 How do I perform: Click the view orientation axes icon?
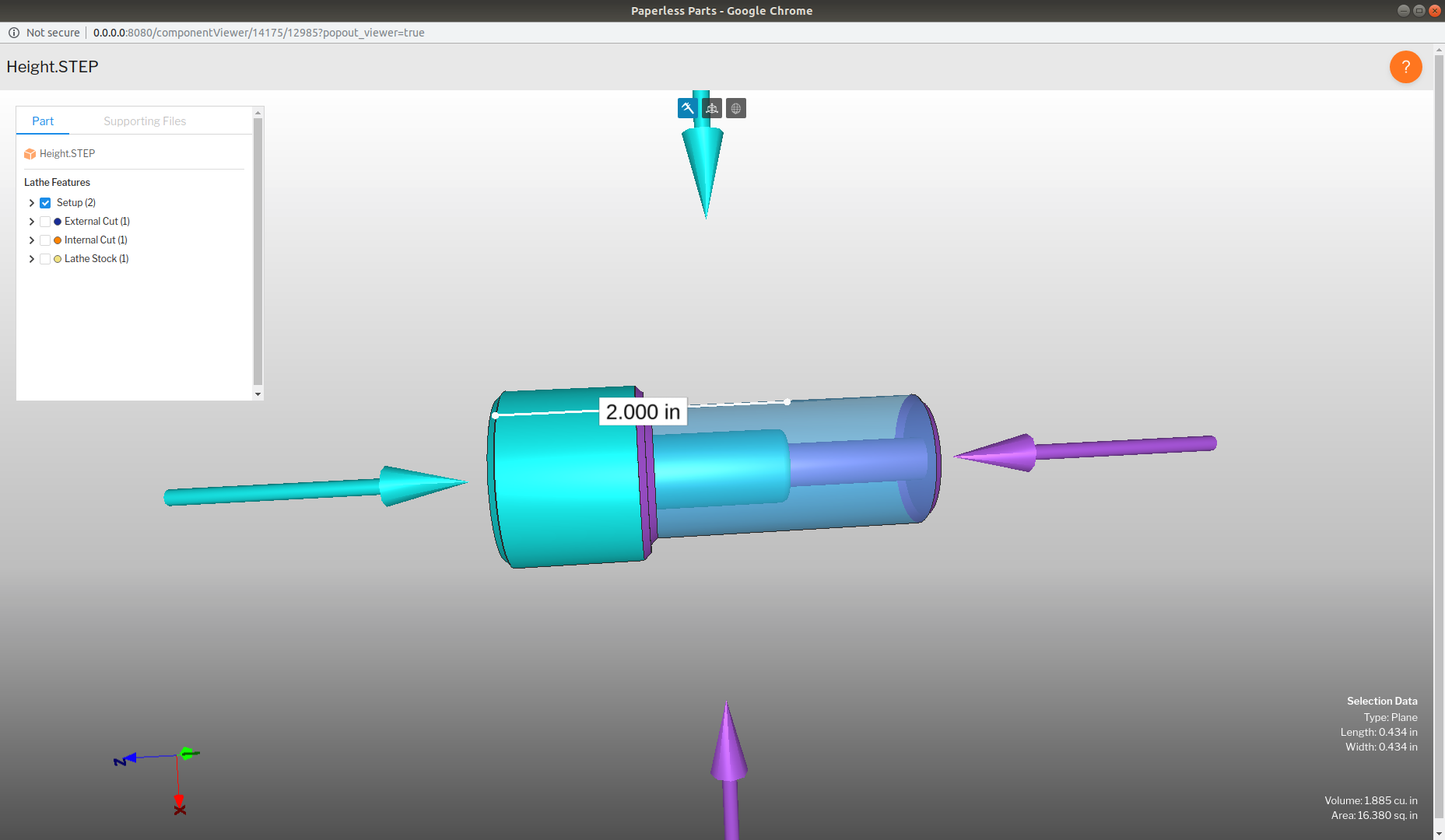click(711, 108)
